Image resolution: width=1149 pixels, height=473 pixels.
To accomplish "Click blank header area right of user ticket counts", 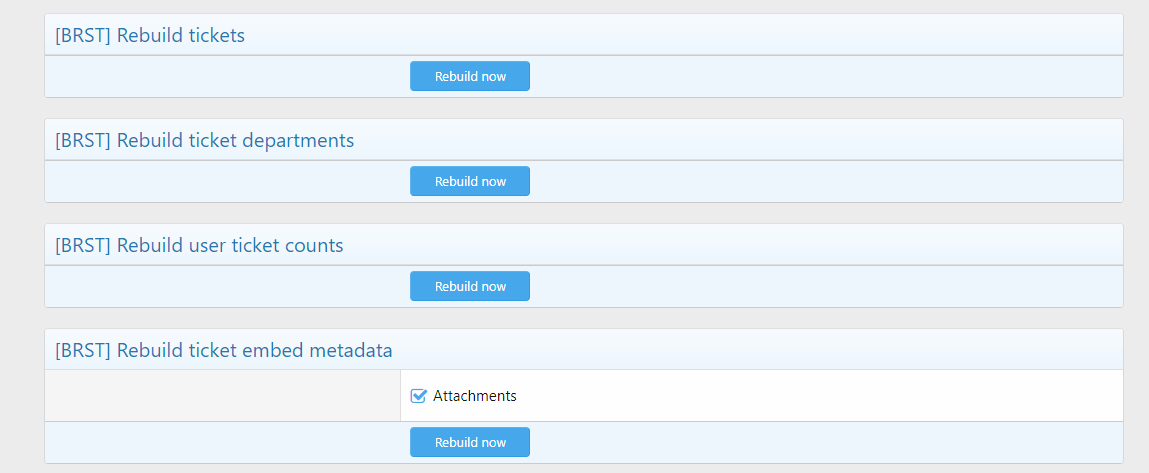I will tap(750, 245).
